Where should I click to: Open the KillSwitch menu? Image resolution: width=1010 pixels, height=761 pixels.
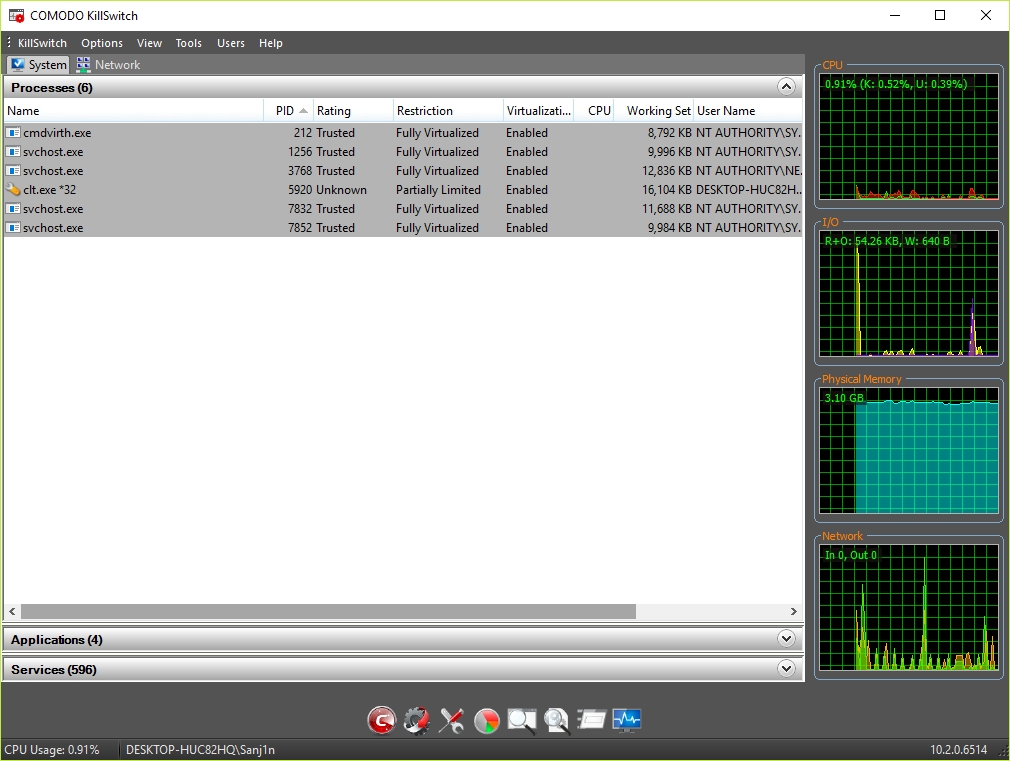pos(43,43)
